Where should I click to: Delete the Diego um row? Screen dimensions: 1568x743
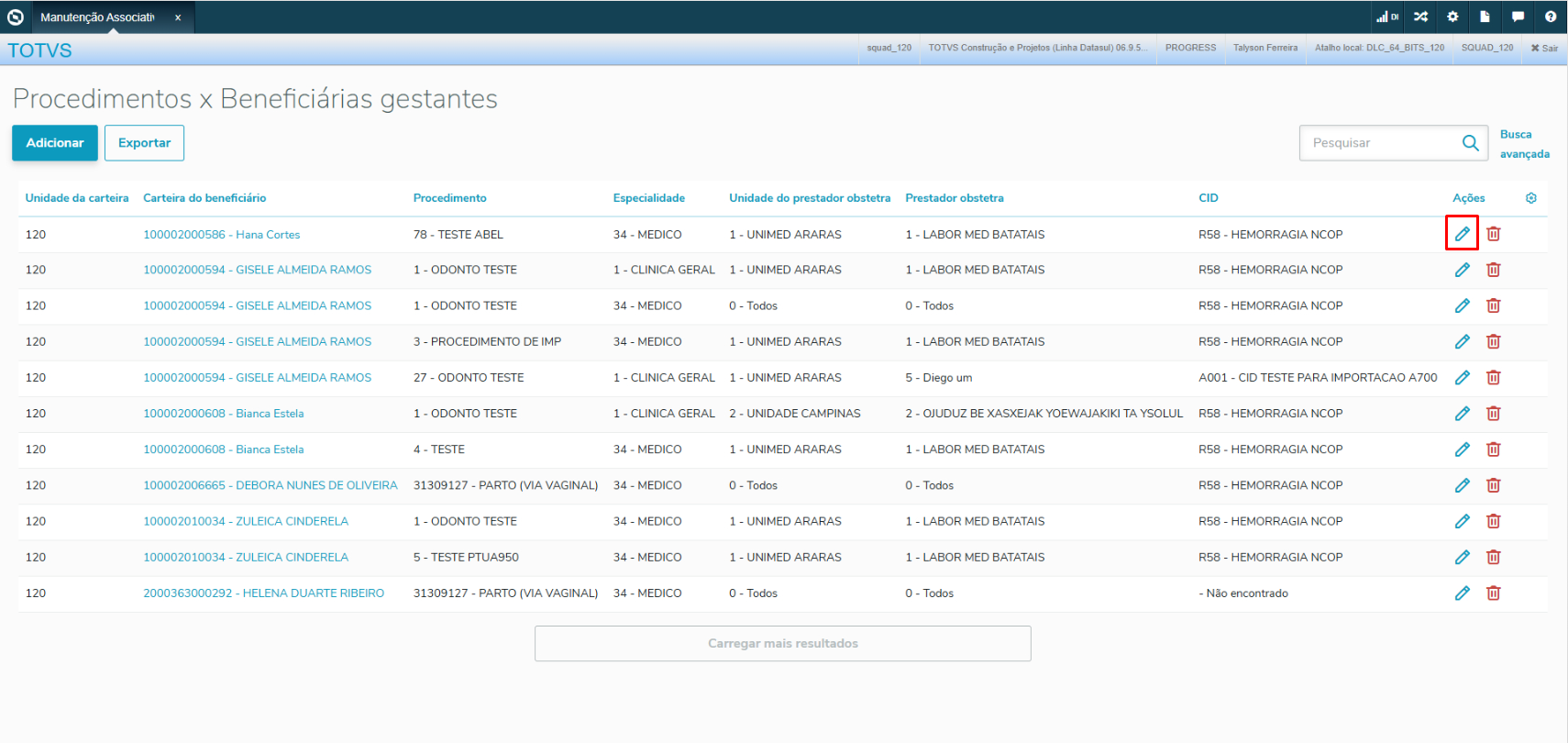tap(1493, 377)
